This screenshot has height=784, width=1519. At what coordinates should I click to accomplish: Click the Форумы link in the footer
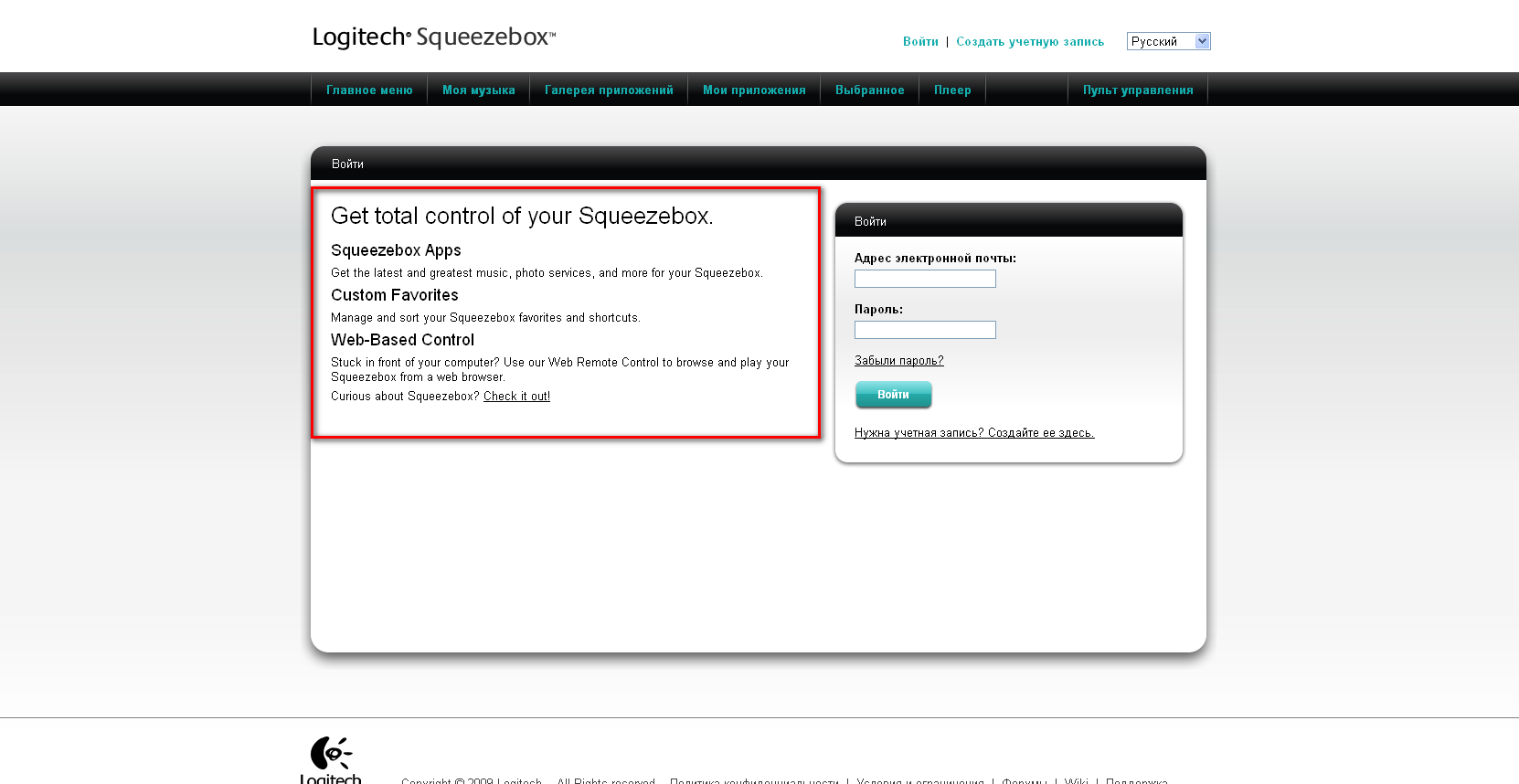click(1025, 780)
